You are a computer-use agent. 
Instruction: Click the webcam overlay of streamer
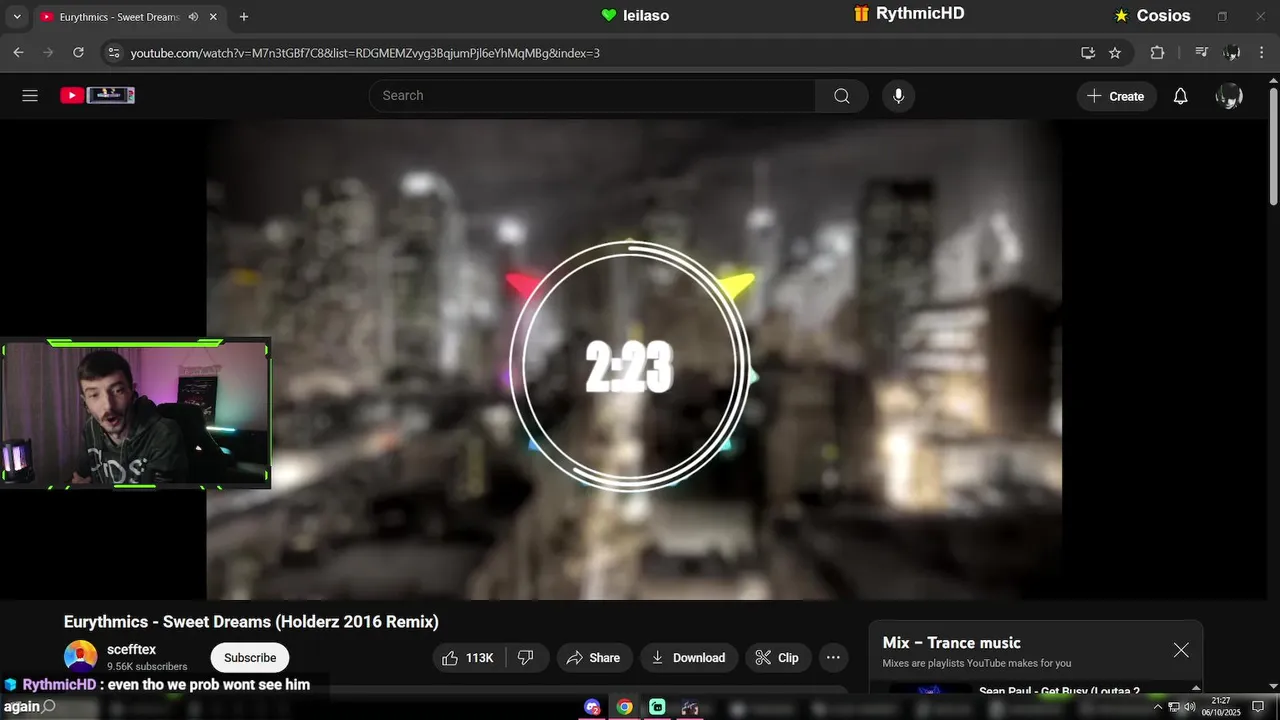pyautogui.click(x=135, y=414)
